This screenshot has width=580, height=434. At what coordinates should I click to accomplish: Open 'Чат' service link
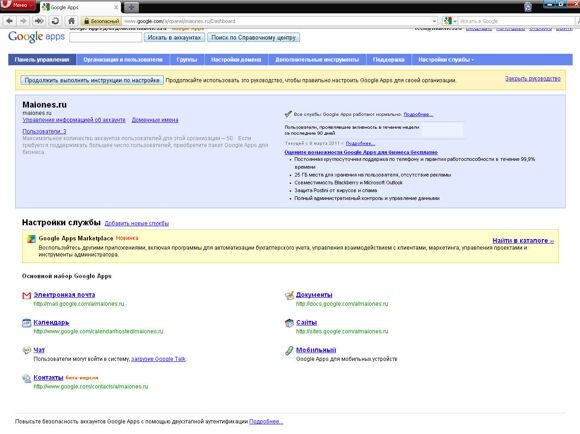click(39, 350)
